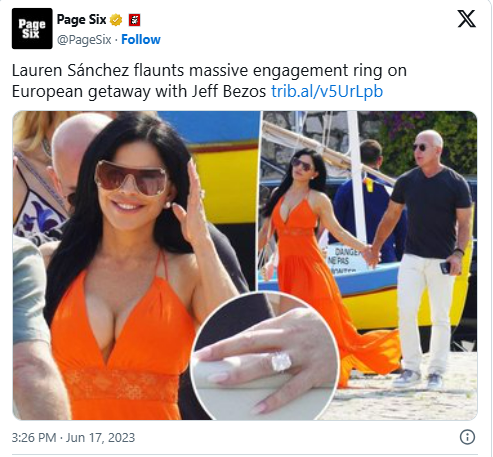493x457 pixels.
Task: Click the red affiliate badge icon
Action: 135,20
